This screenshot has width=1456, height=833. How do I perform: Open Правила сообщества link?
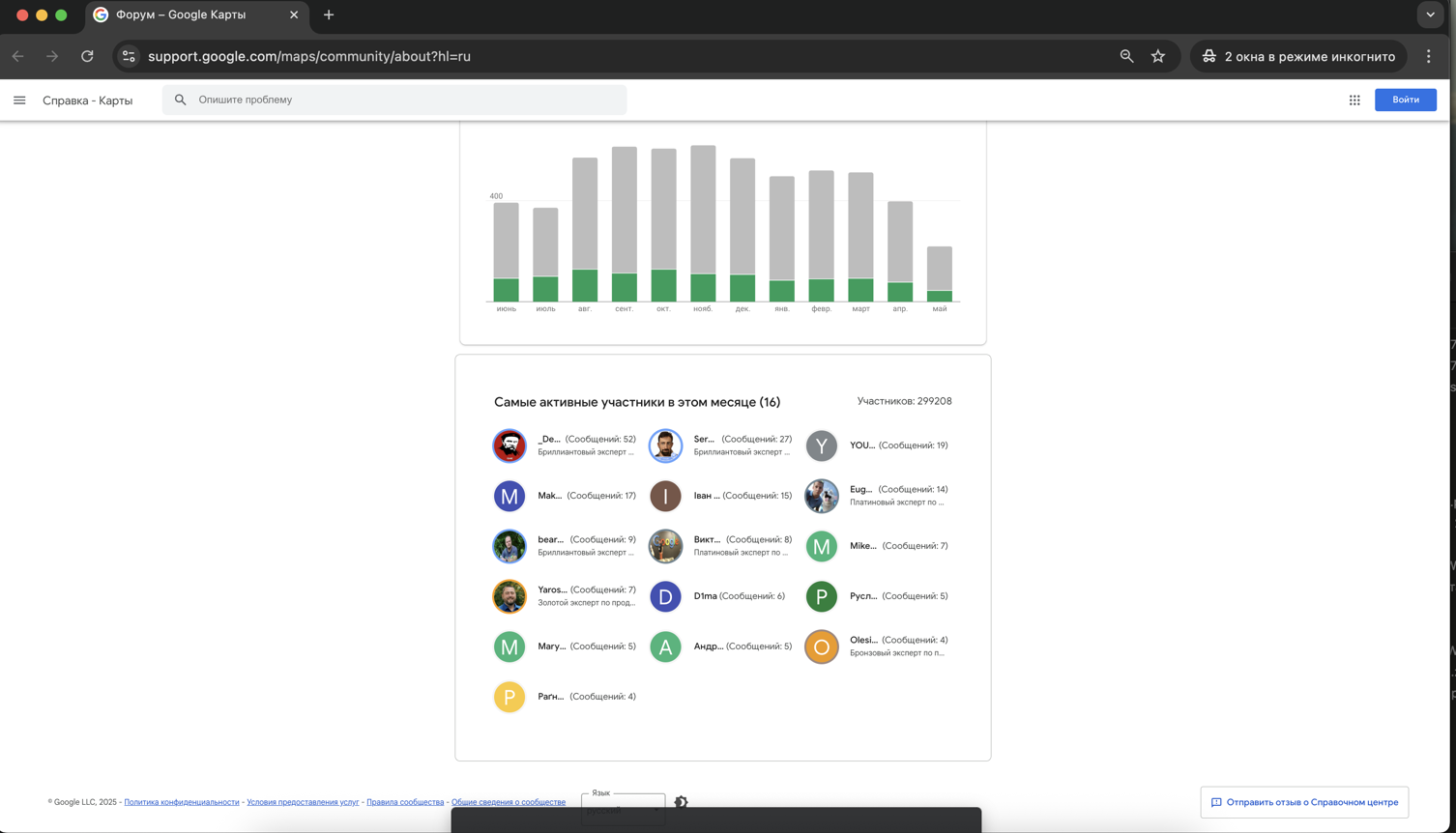(405, 802)
